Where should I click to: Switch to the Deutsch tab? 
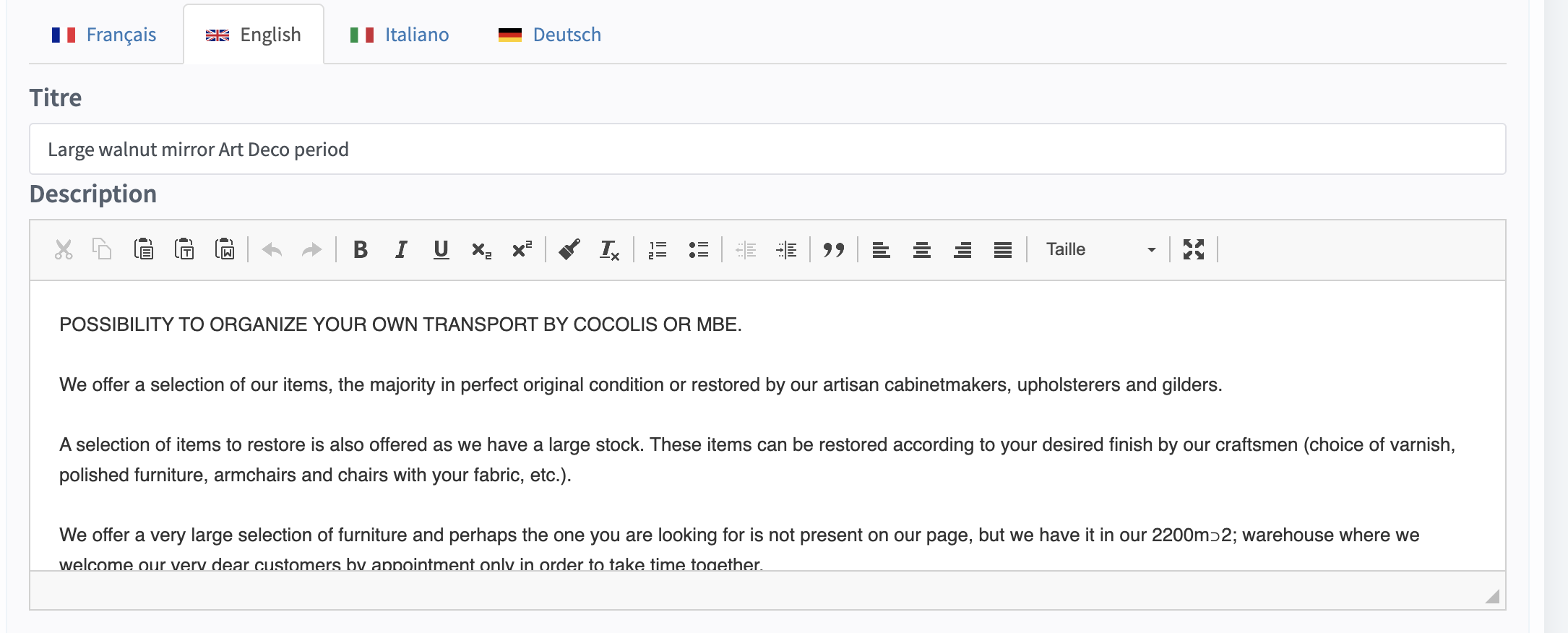tap(550, 35)
